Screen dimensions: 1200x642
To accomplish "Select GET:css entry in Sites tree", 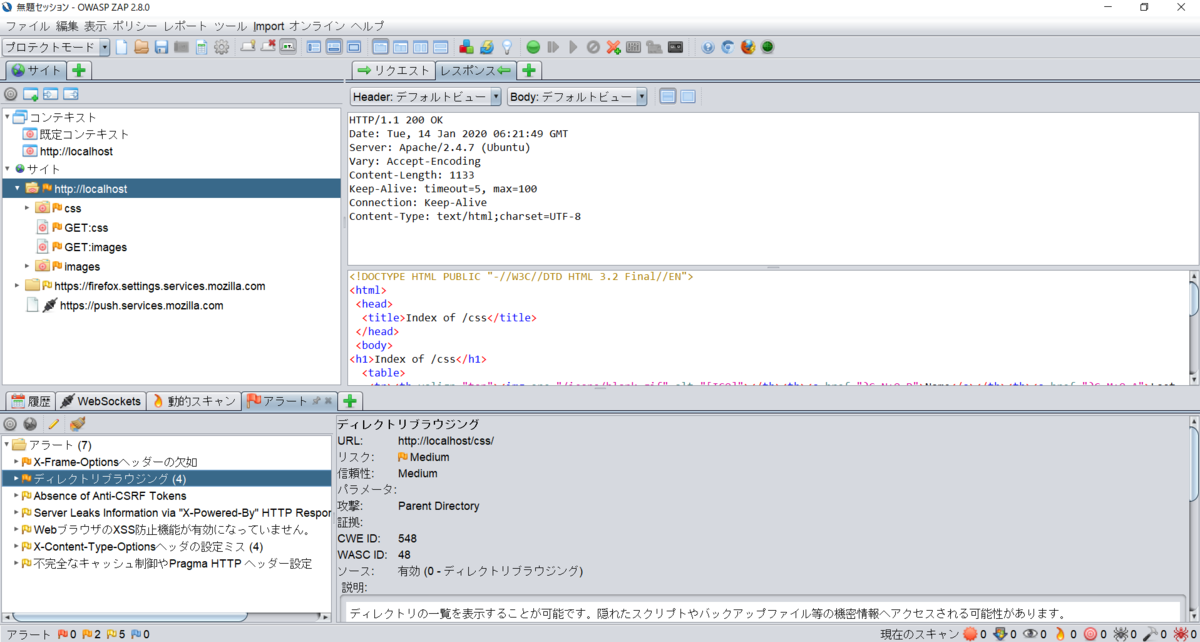I will pyautogui.click(x=86, y=228).
